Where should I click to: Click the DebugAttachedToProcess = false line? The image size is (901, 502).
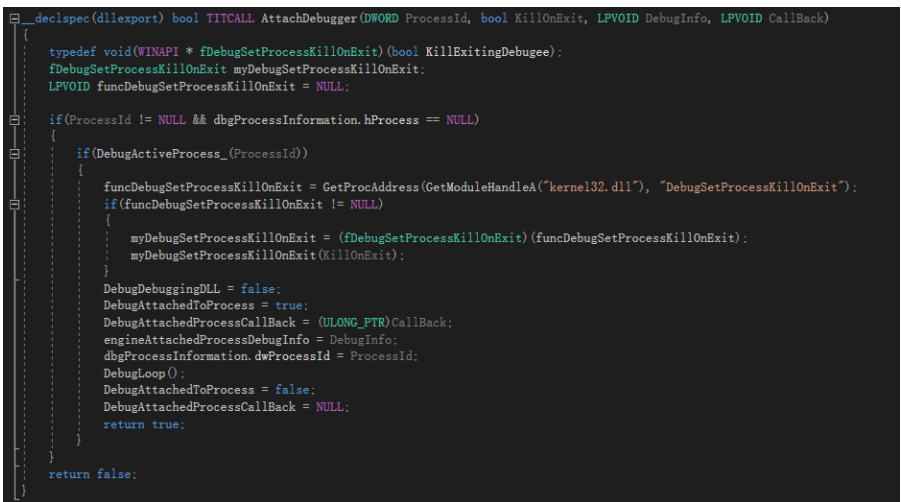coord(209,390)
